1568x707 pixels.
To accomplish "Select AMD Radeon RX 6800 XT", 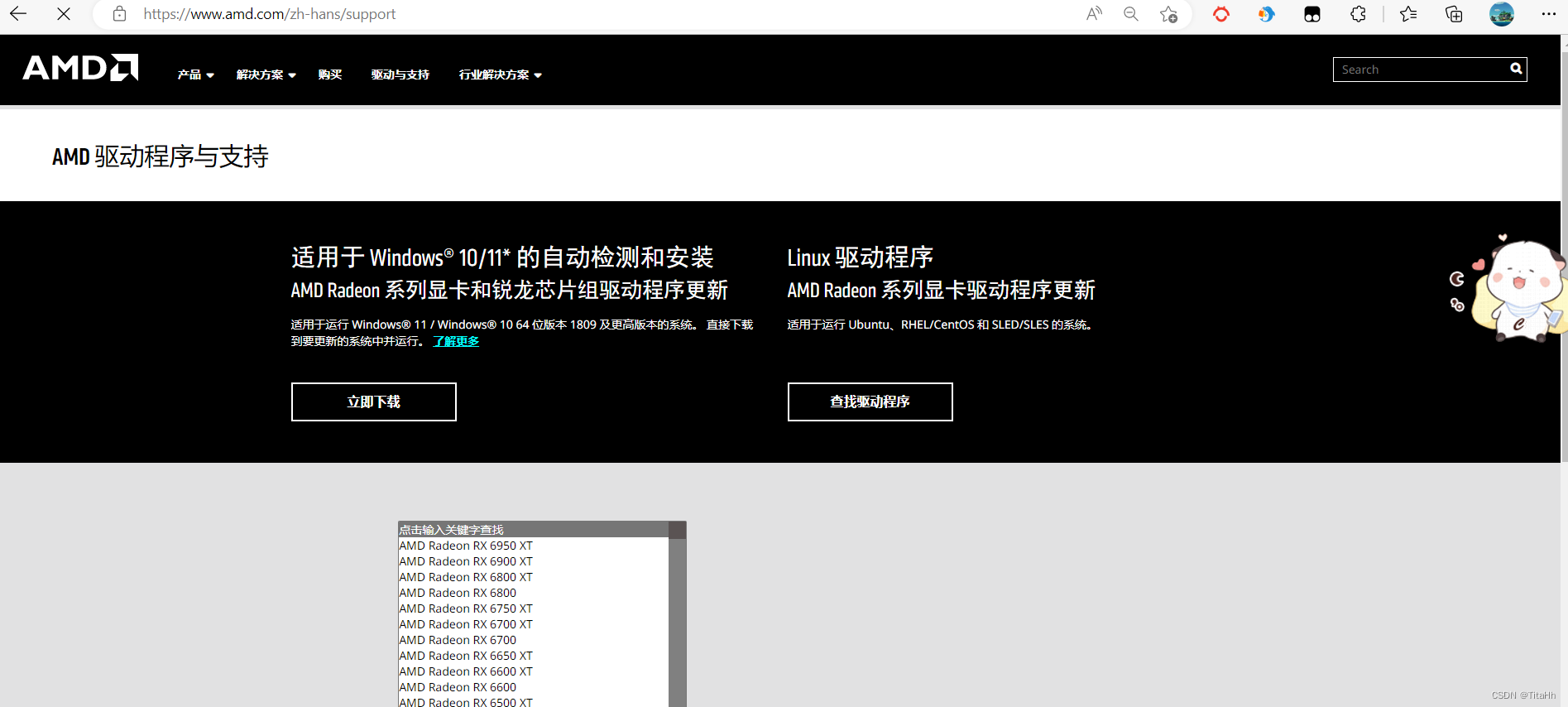I will (466, 577).
